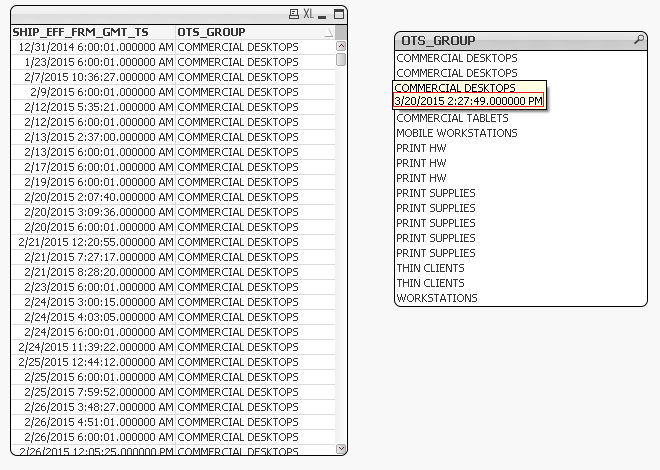This screenshot has width=660, height=470.
Task: Click timestamp 2/20/2015 6:00:01.000000 AM
Action: [99, 227]
